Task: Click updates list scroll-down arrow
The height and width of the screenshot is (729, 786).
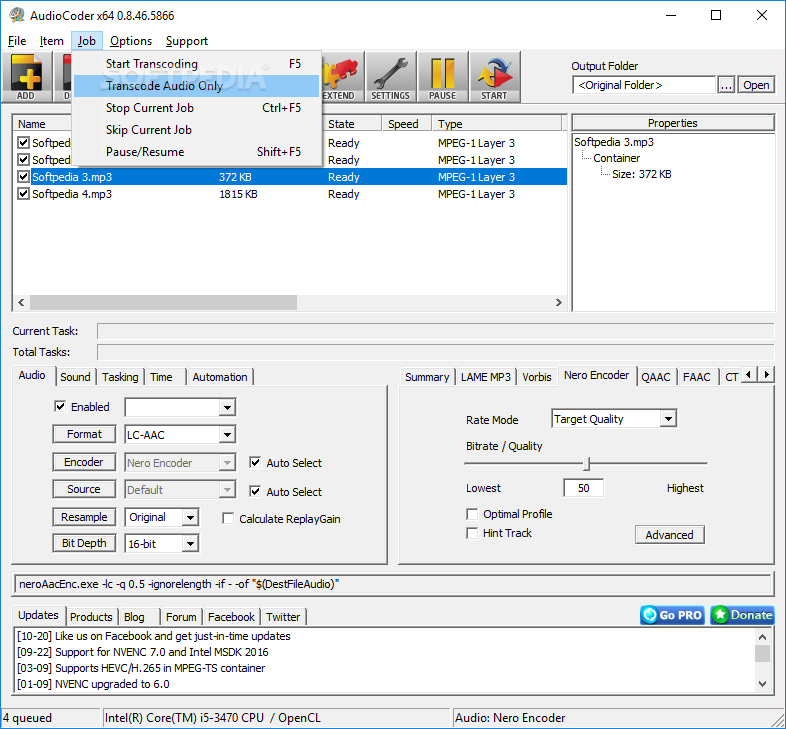Action: click(762, 683)
